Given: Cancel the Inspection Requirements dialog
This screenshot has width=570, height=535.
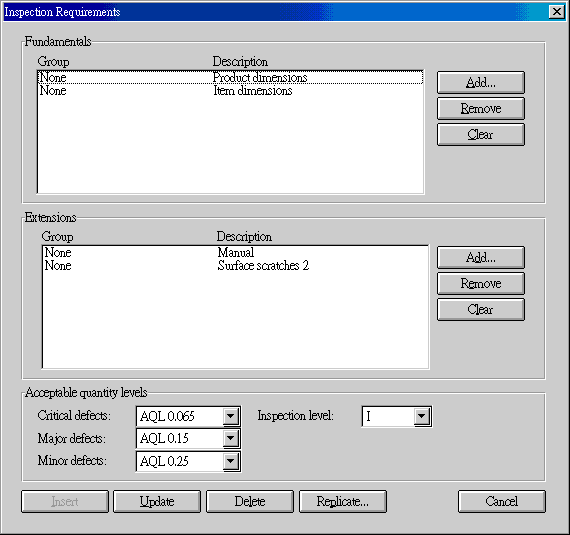Looking at the screenshot, I should 502,502.
